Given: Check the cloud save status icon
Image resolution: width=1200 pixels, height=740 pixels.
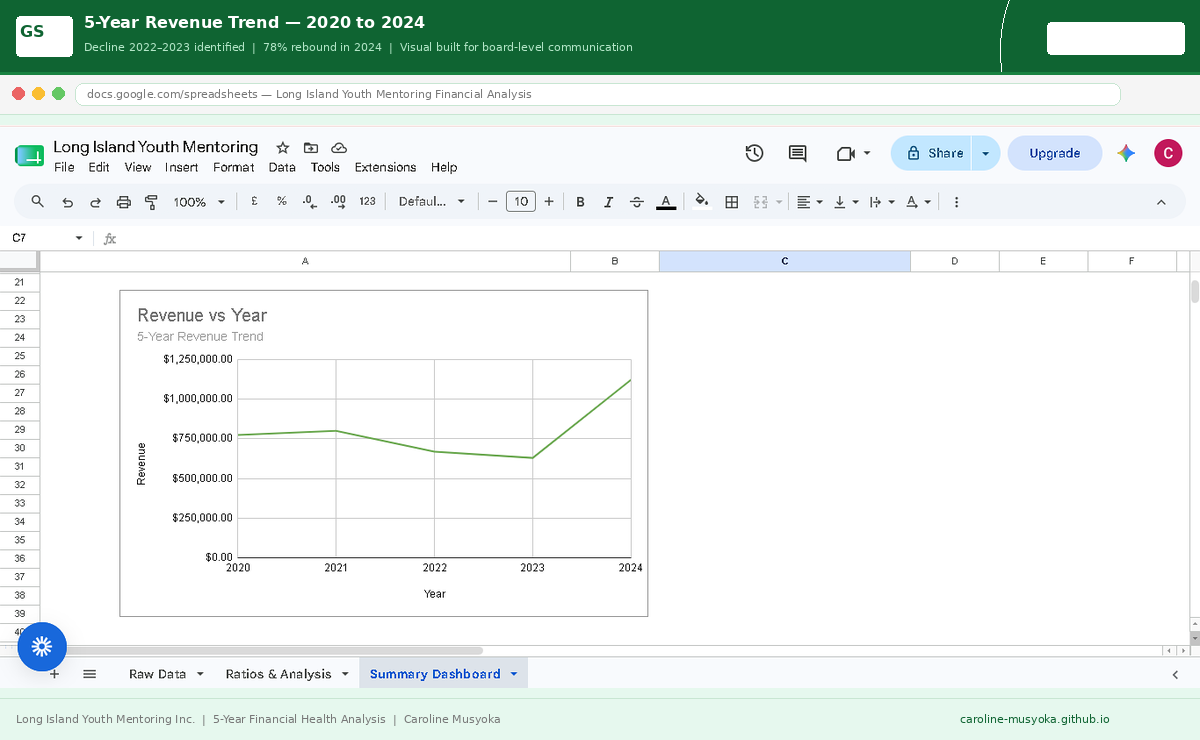Looking at the screenshot, I should 339,147.
